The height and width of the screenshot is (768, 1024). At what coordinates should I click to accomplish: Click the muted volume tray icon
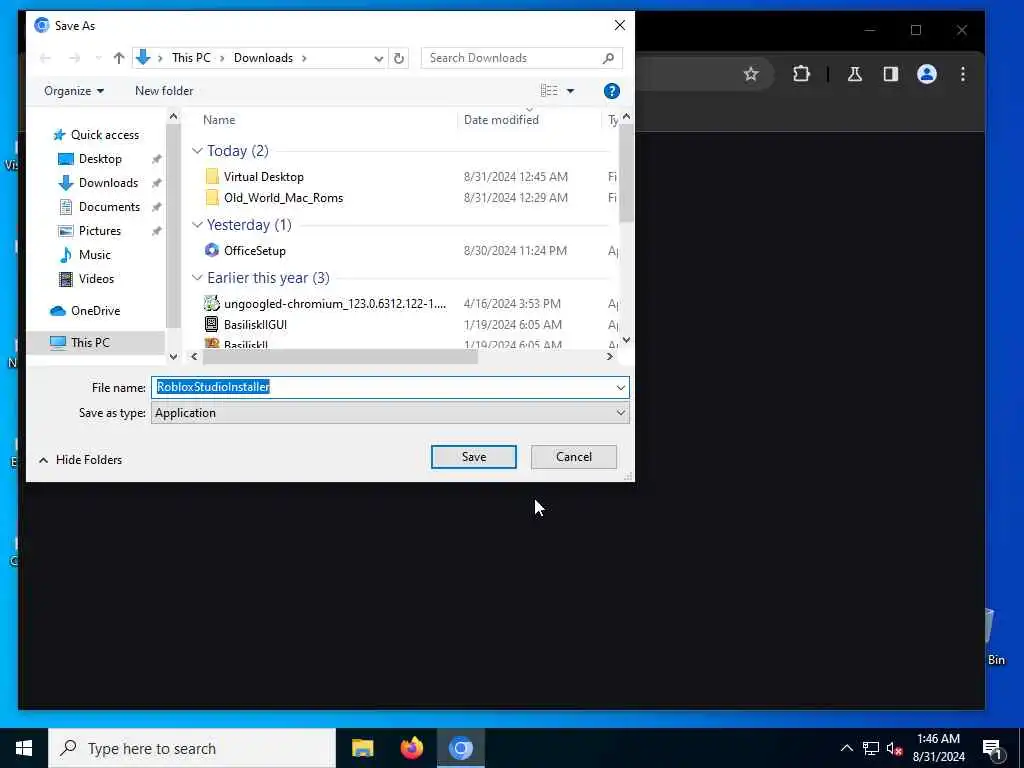pyautogui.click(x=894, y=748)
